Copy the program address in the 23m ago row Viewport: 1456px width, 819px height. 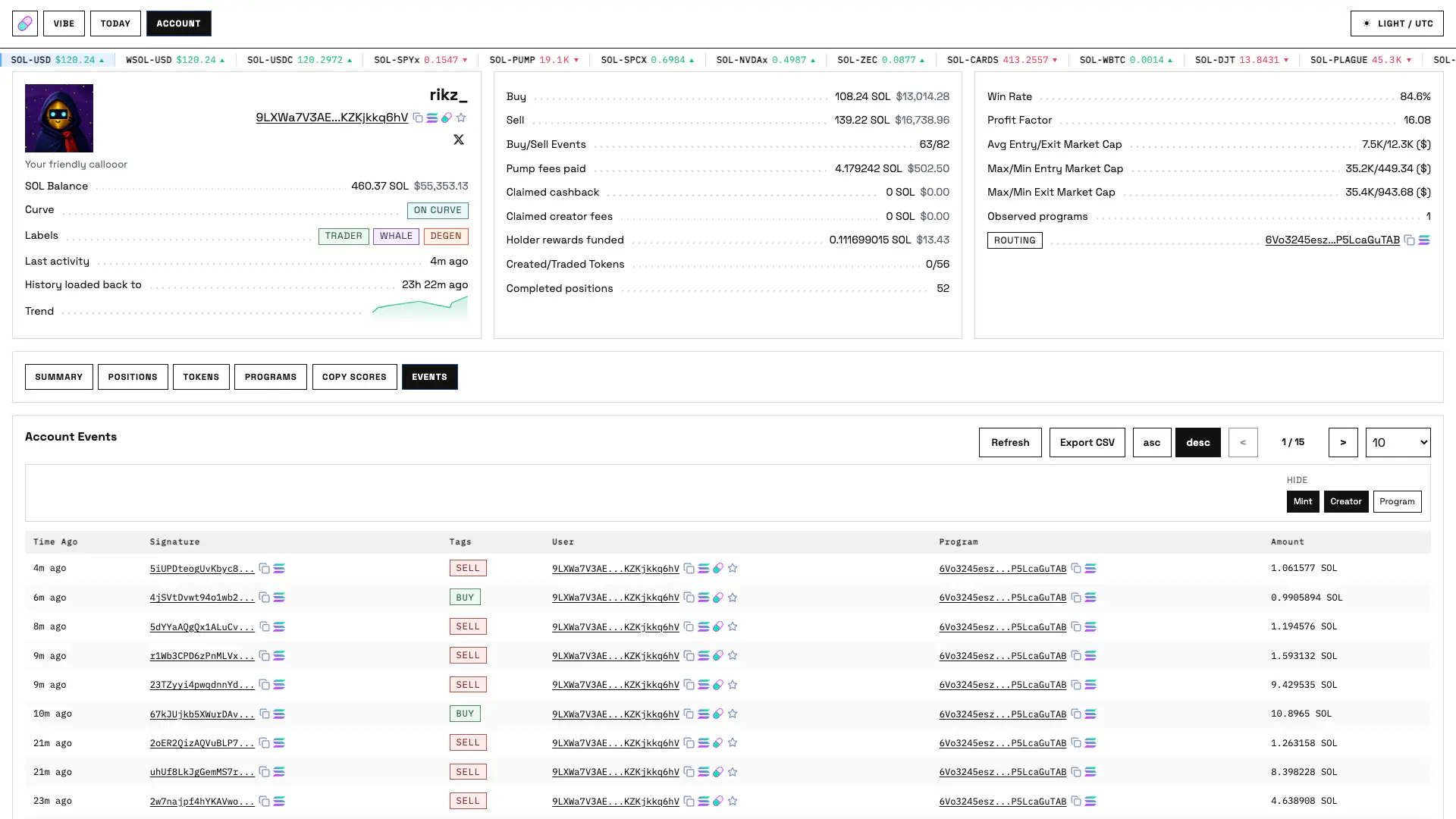pyautogui.click(x=1075, y=801)
